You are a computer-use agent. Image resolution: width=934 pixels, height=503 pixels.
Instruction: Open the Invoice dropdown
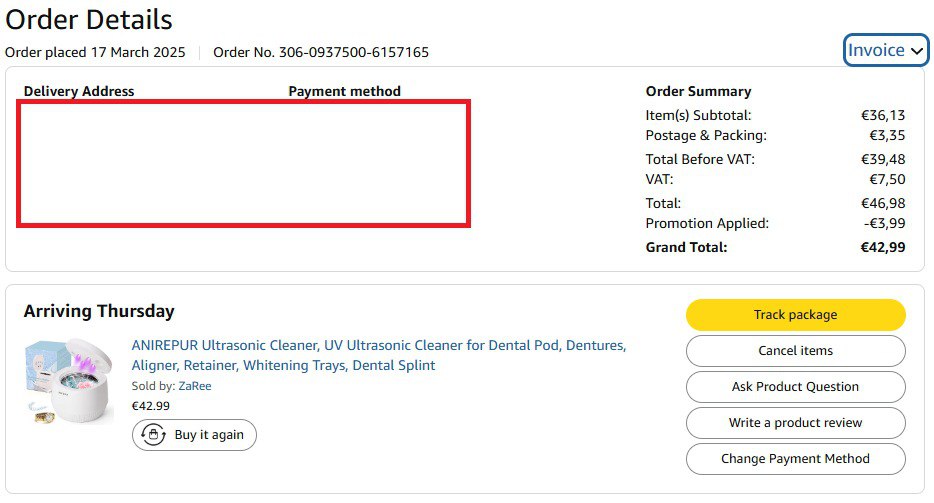pyautogui.click(x=876, y=51)
